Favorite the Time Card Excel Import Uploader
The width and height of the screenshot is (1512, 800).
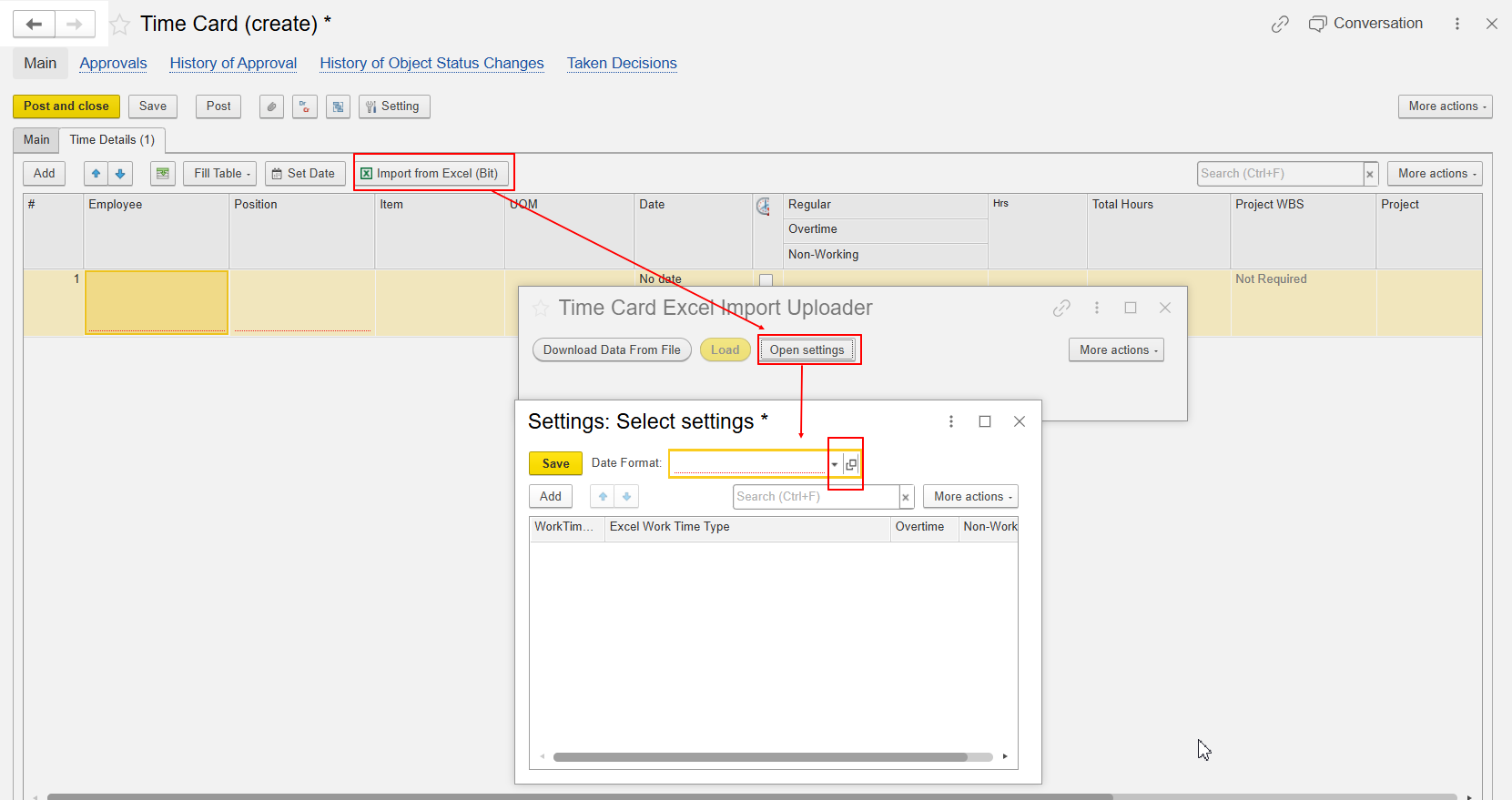(x=541, y=309)
